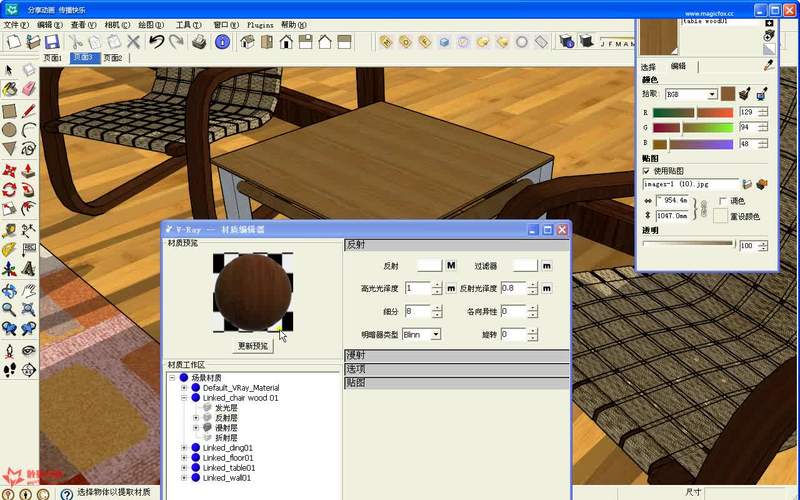
Task: Click the red R color slider
Action: (x=694, y=112)
